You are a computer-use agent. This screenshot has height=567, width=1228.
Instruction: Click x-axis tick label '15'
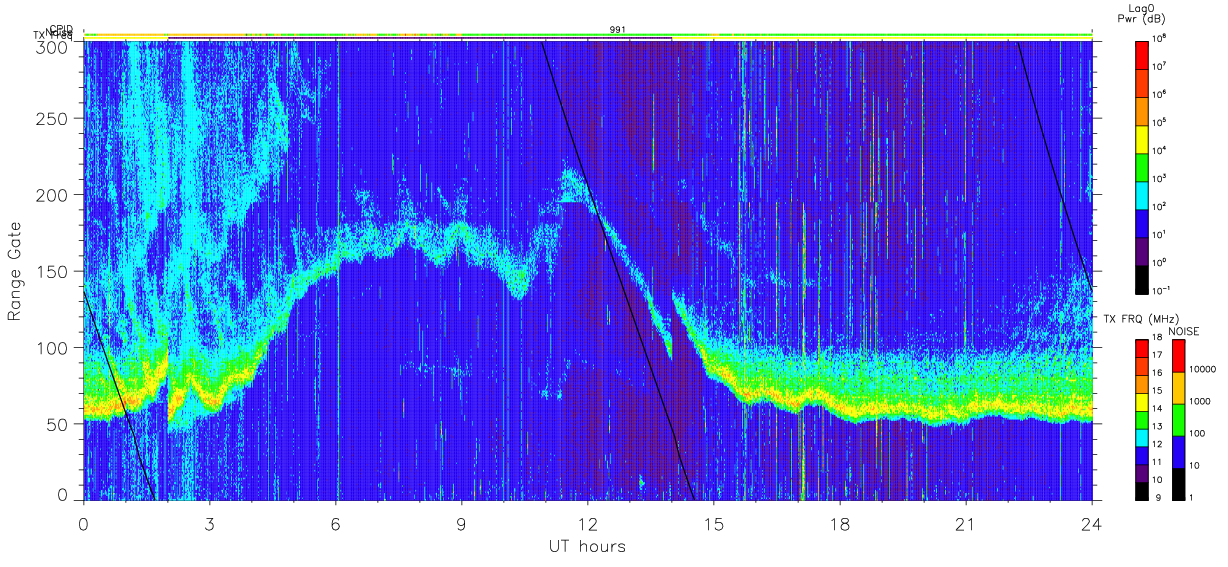(x=714, y=524)
